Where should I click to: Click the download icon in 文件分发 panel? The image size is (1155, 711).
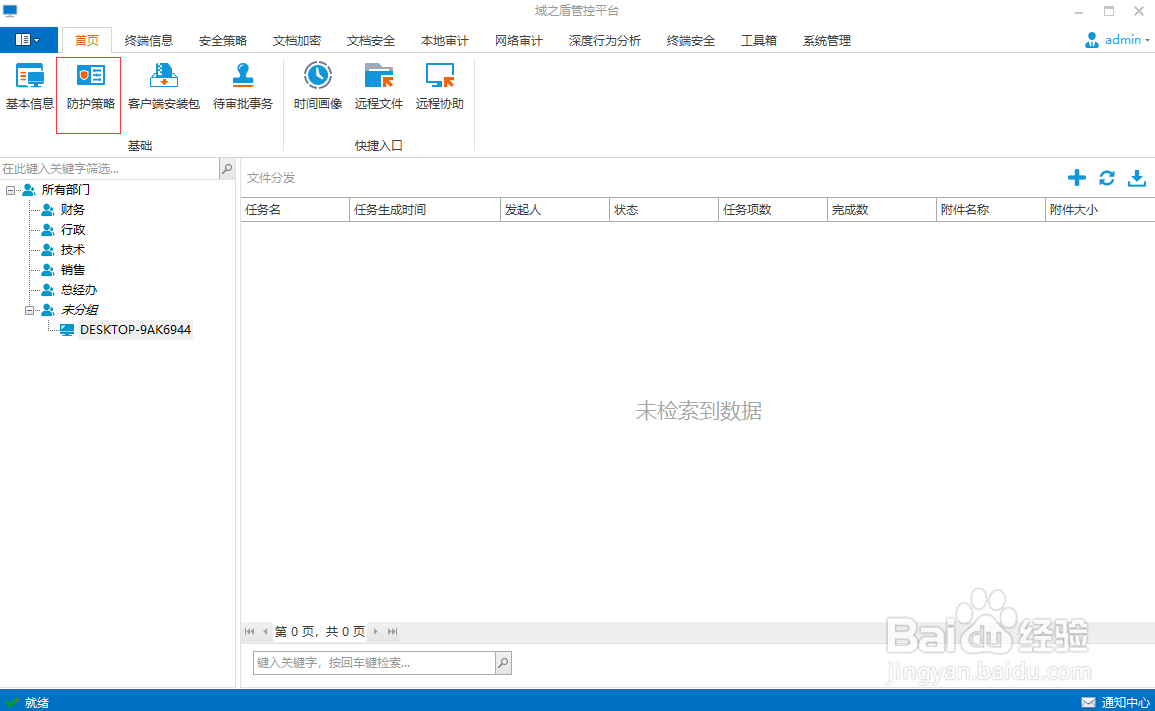(x=1137, y=177)
